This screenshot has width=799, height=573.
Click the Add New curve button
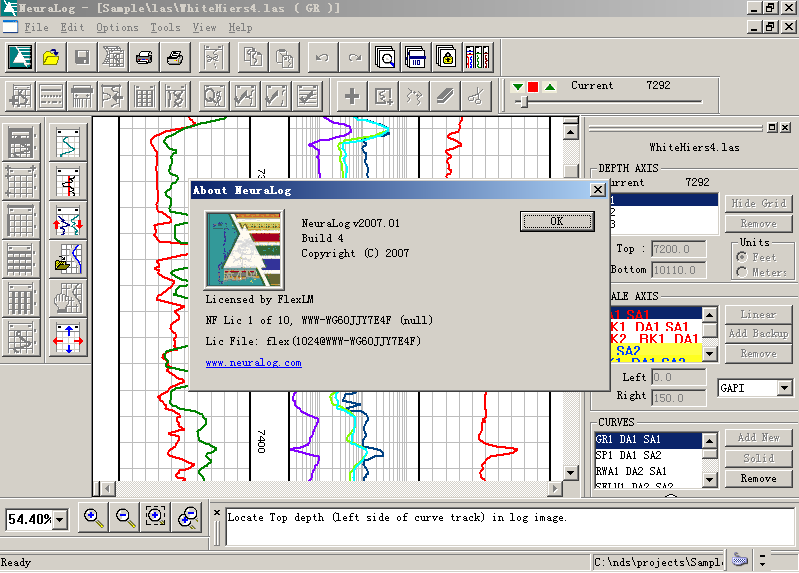point(759,437)
